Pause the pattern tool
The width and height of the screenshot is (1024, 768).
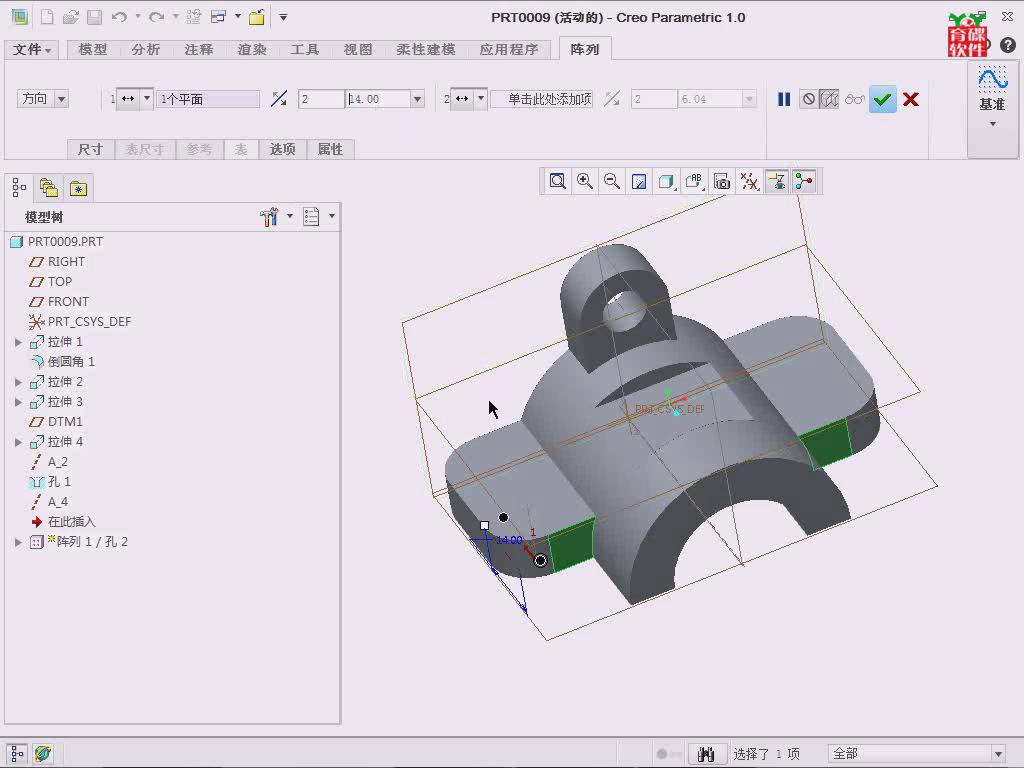click(x=784, y=99)
